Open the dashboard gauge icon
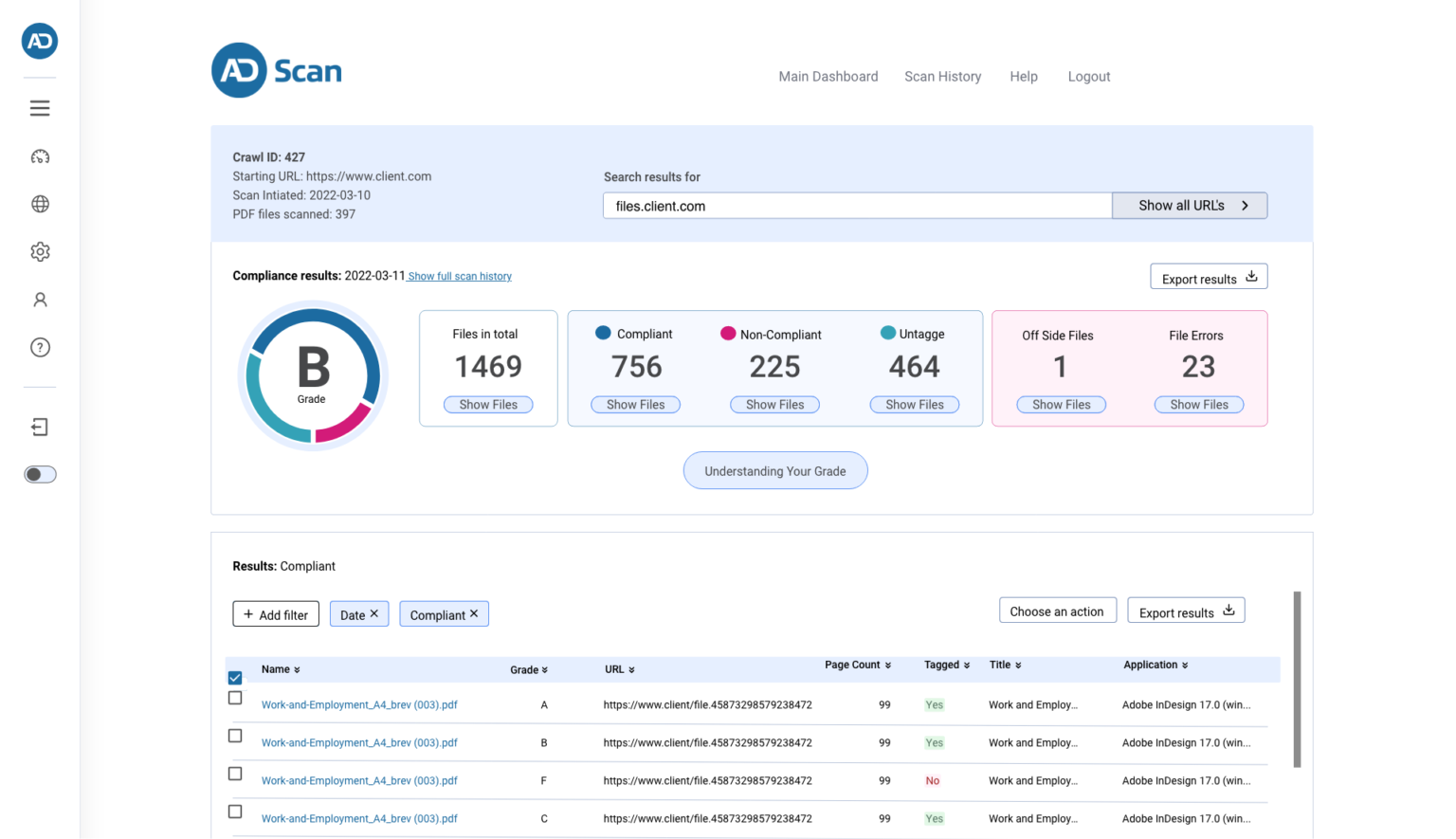Screen dimensions: 1456x839 (x=40, y=156)
